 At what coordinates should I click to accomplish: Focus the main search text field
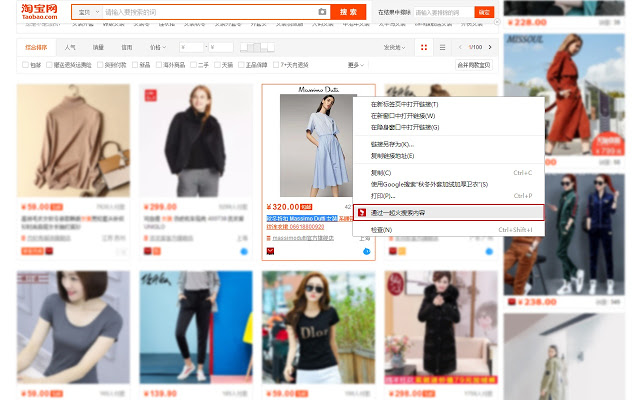[210, 12]
